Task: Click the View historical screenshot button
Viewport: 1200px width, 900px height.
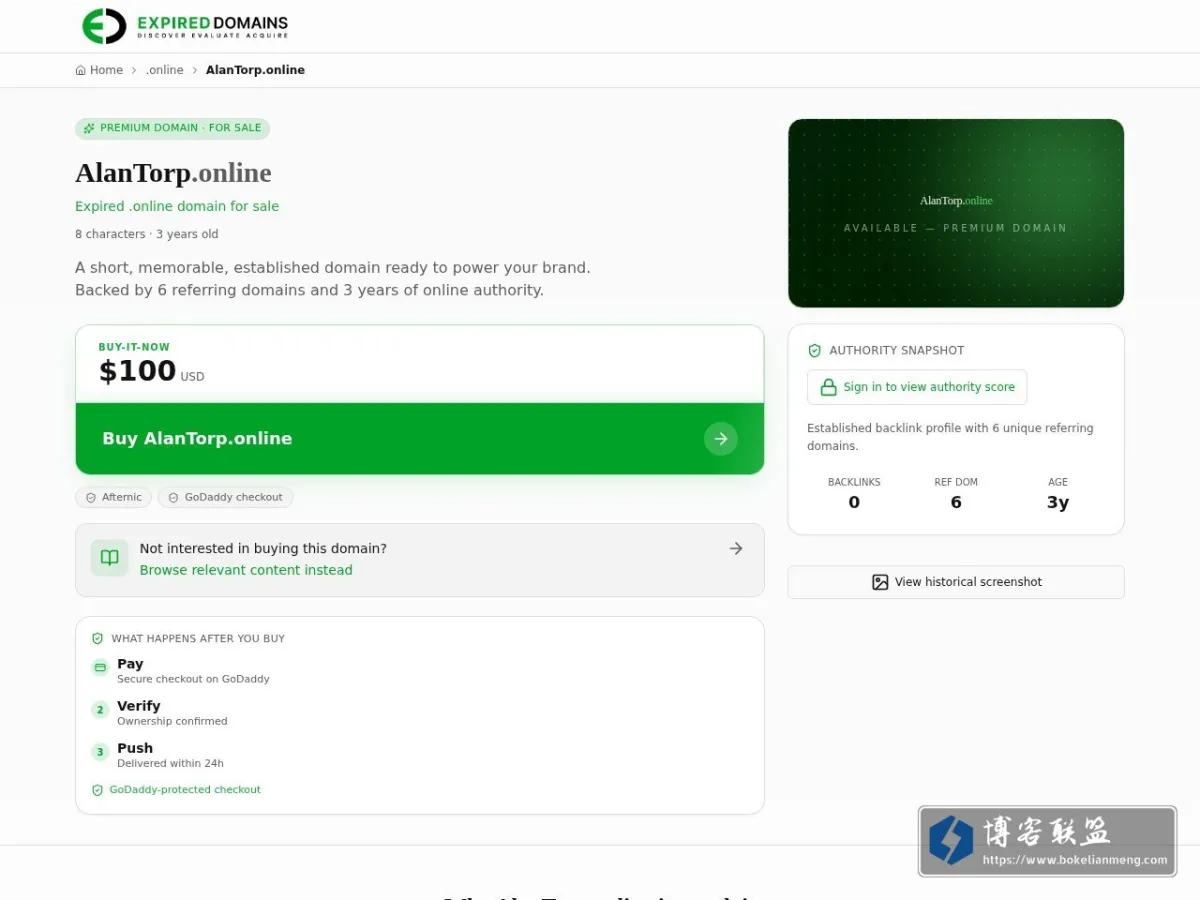Action: tap(956, 582)
